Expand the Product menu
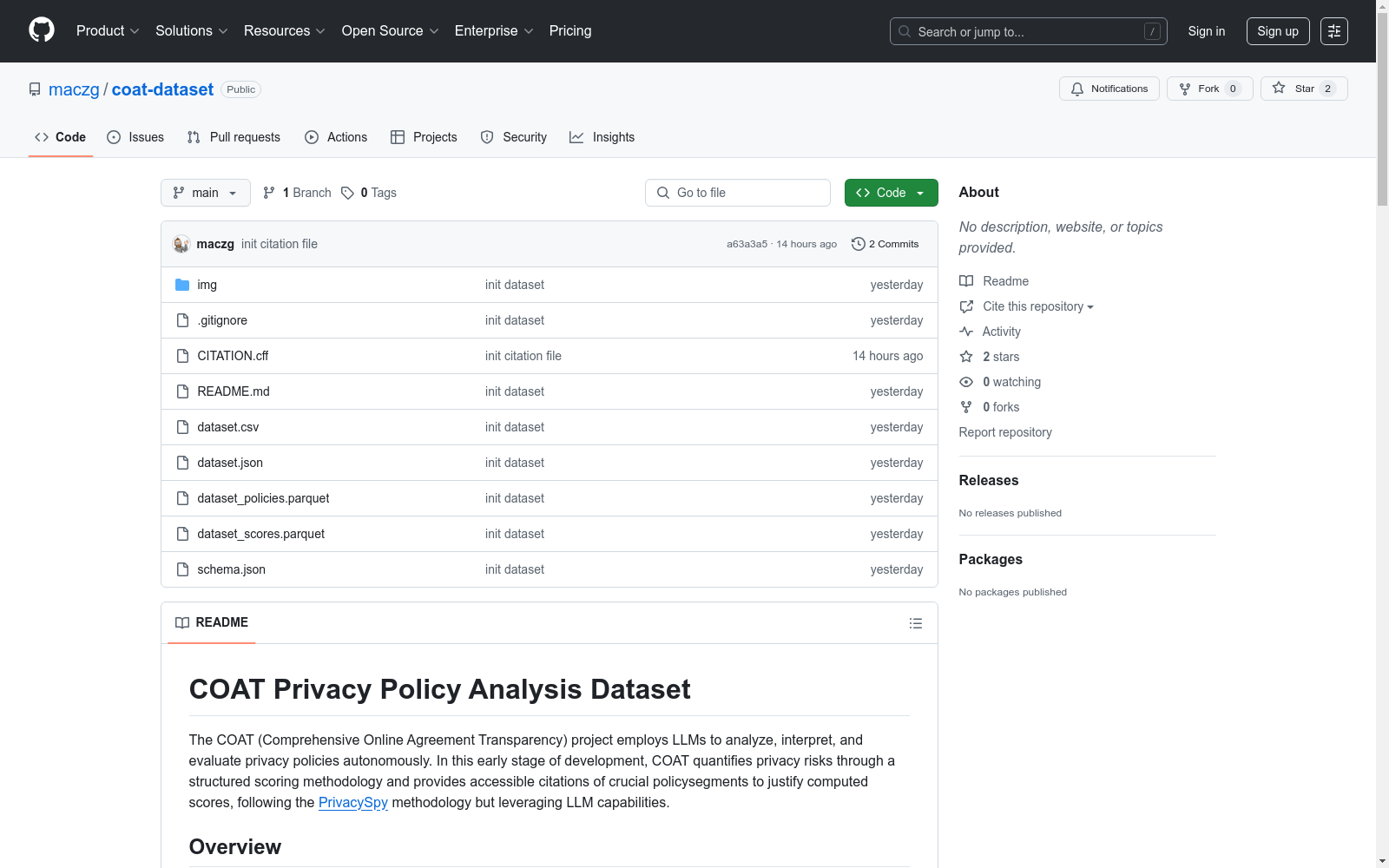Screen dimensions: 1389x868 (x=108, y=31)
